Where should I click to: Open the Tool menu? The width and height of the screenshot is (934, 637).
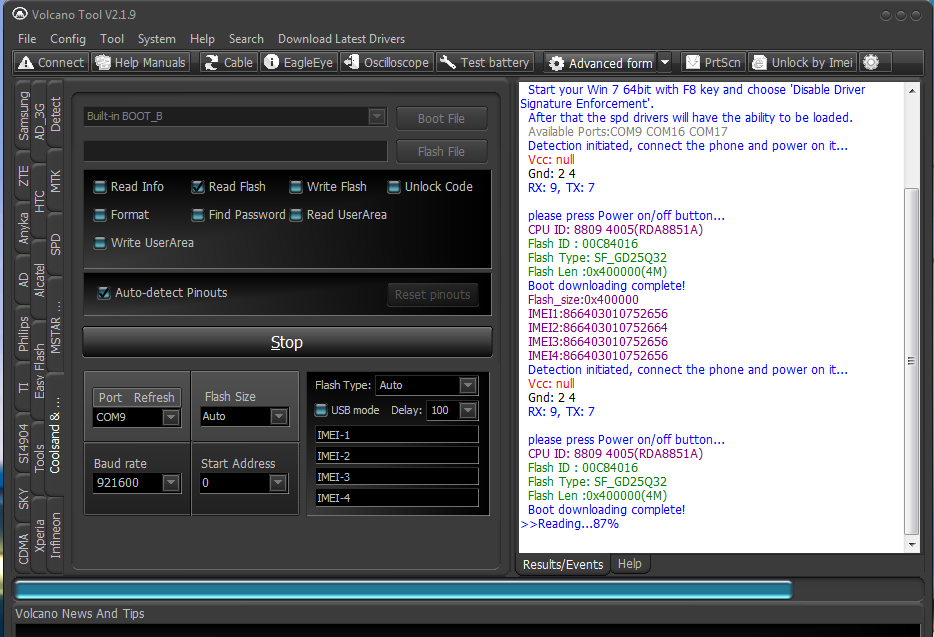[112, 39]
